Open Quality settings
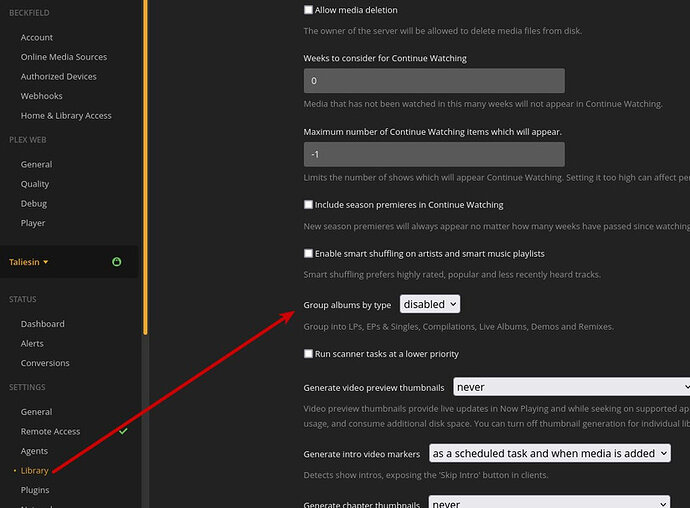 click(35, 184)
